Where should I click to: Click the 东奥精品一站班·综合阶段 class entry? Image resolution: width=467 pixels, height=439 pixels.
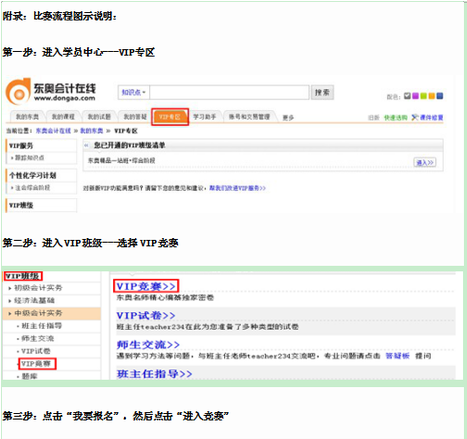pyautogui.click(x=121, y=161)
